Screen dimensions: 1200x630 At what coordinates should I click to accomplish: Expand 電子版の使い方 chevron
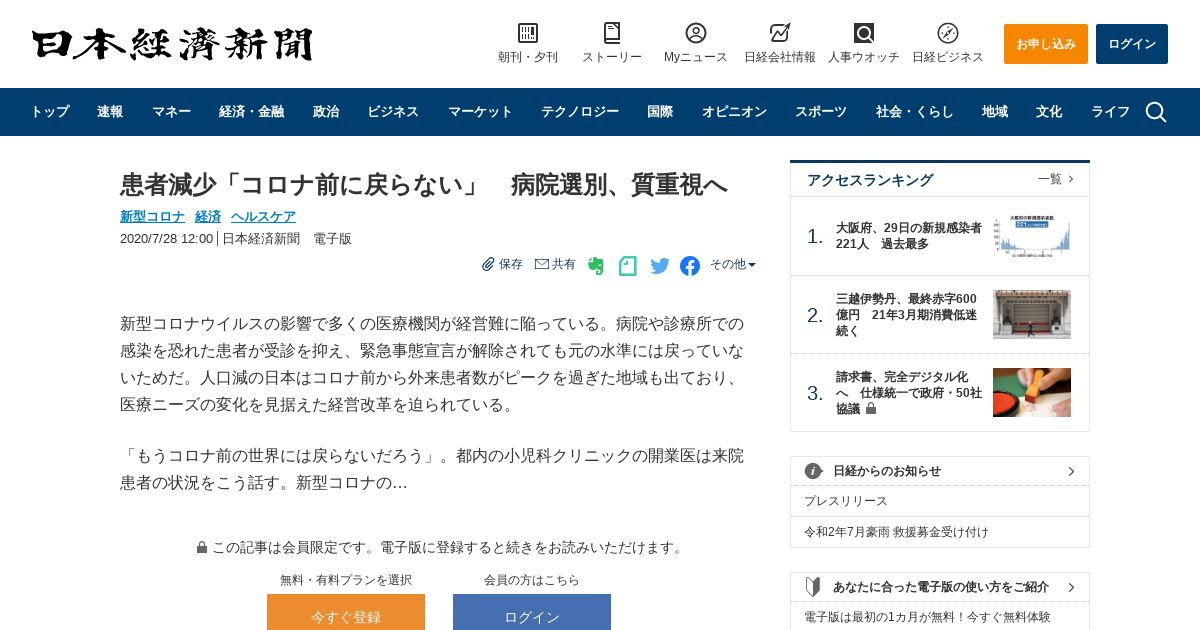click(1071, 587)
